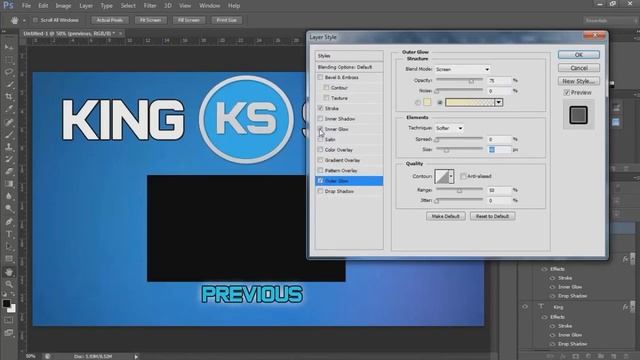
Task: Click the Size value input field
Action: (499, 150)
